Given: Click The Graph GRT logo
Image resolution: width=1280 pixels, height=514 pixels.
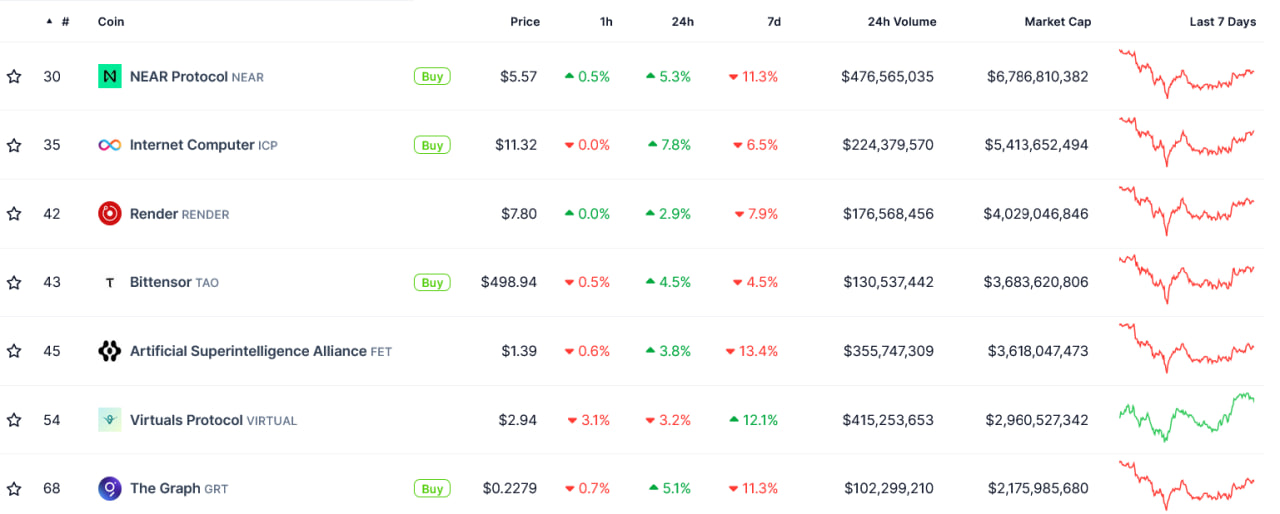Looking at the screenshot, I should [110, 489].
